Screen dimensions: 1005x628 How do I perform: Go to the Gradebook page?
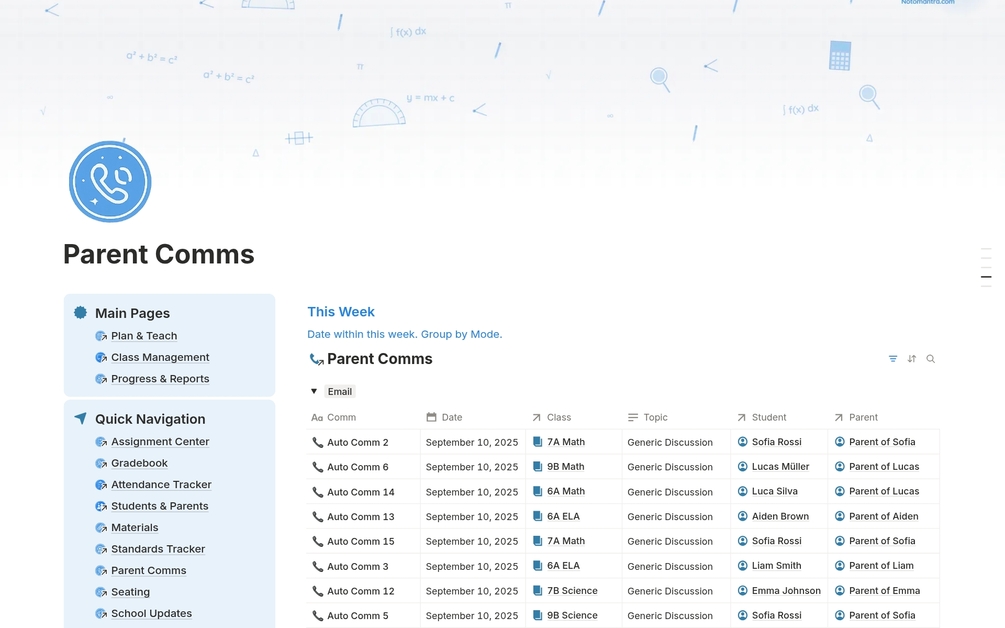tap(139, 463)
